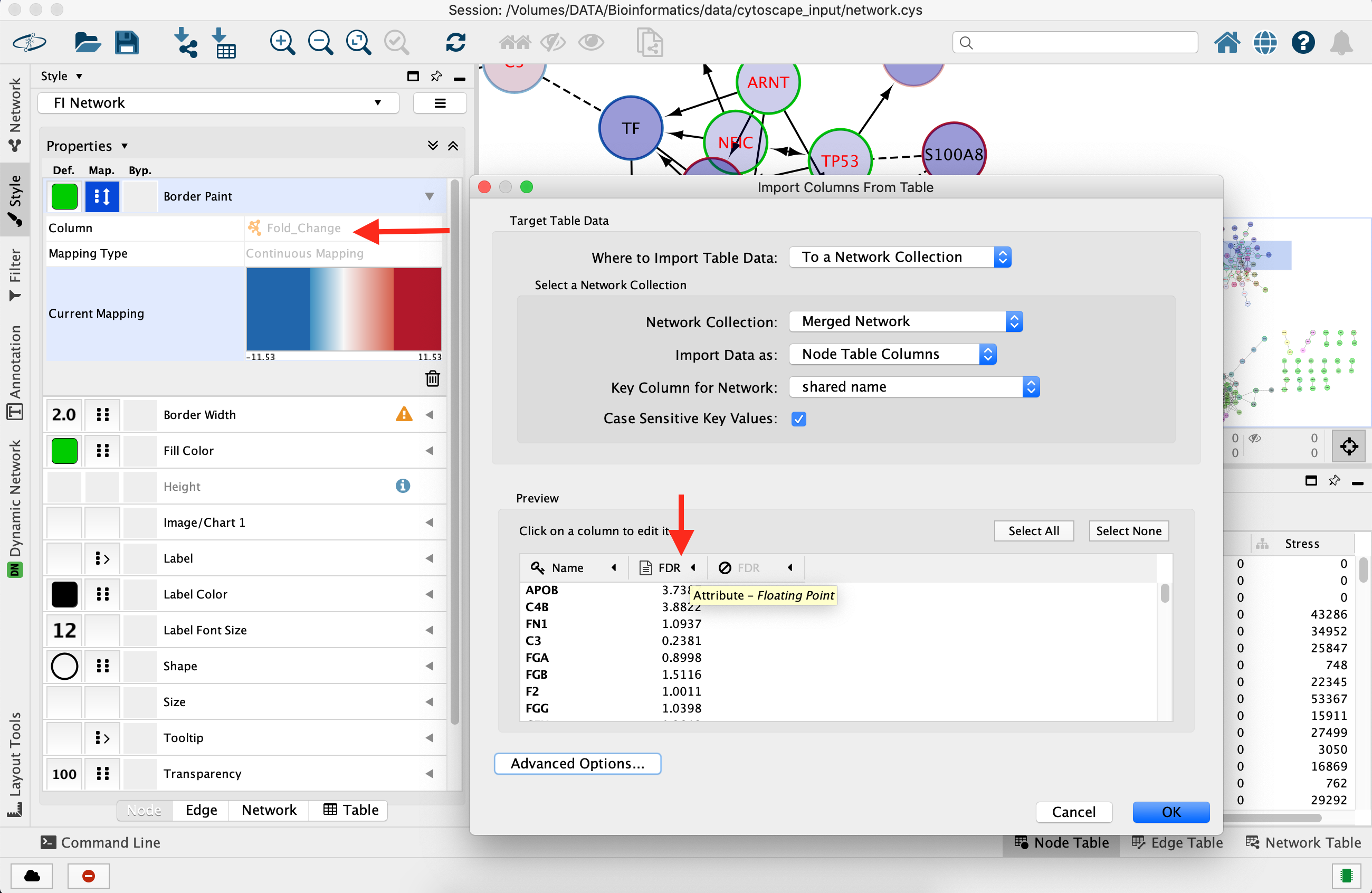Zoom out of network view
The image size is (1372, 893).
320,42
